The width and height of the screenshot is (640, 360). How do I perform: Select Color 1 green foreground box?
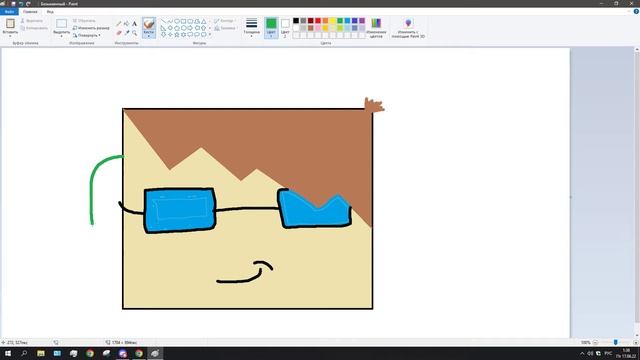coord(271,28)
